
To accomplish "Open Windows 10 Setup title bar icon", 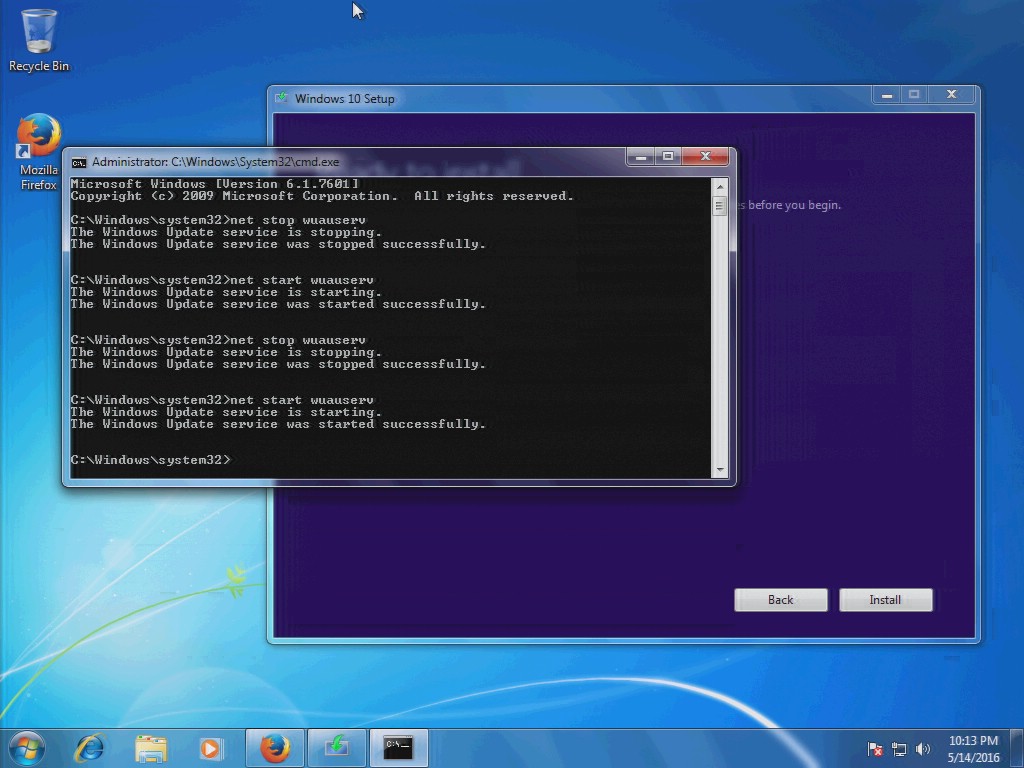I will click(x=281, y=98).
